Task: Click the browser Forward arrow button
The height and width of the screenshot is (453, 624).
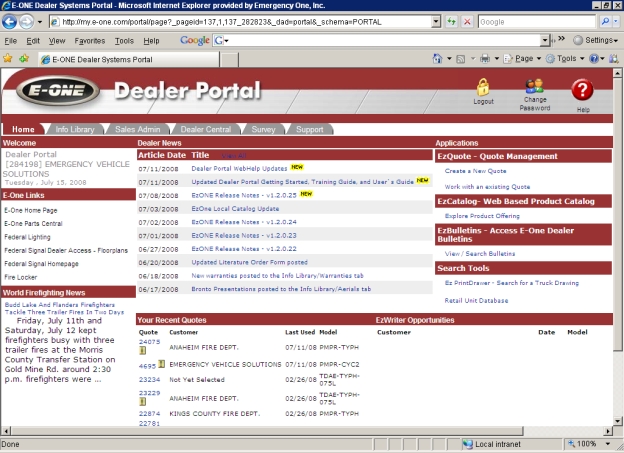Action: [26, 21]
